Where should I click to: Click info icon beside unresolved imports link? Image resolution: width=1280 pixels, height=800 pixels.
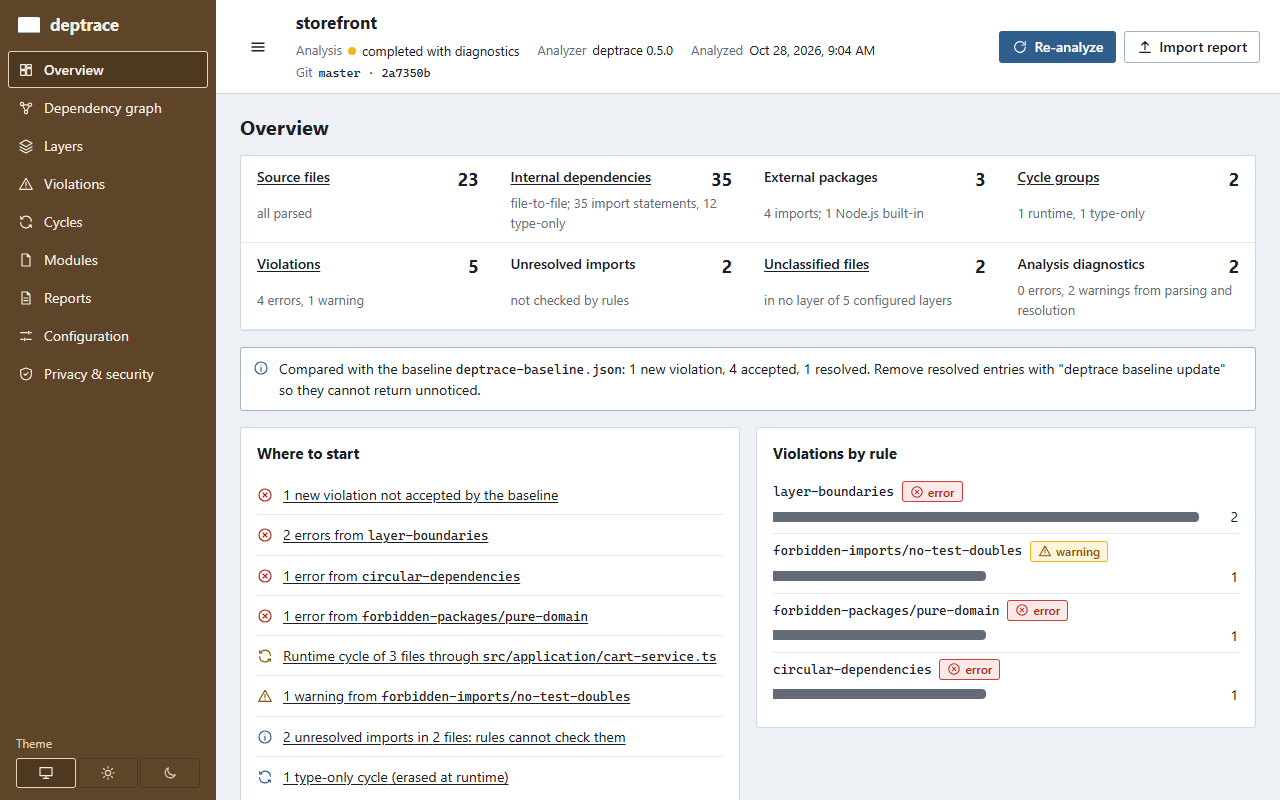(x=265, y=737)
